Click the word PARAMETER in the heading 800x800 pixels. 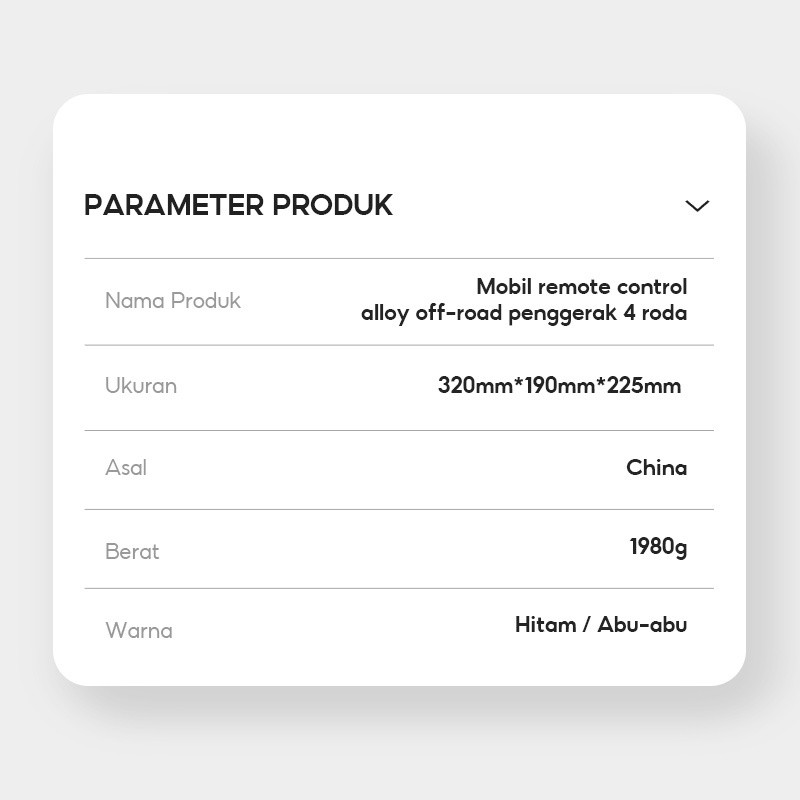click(174, 205)
